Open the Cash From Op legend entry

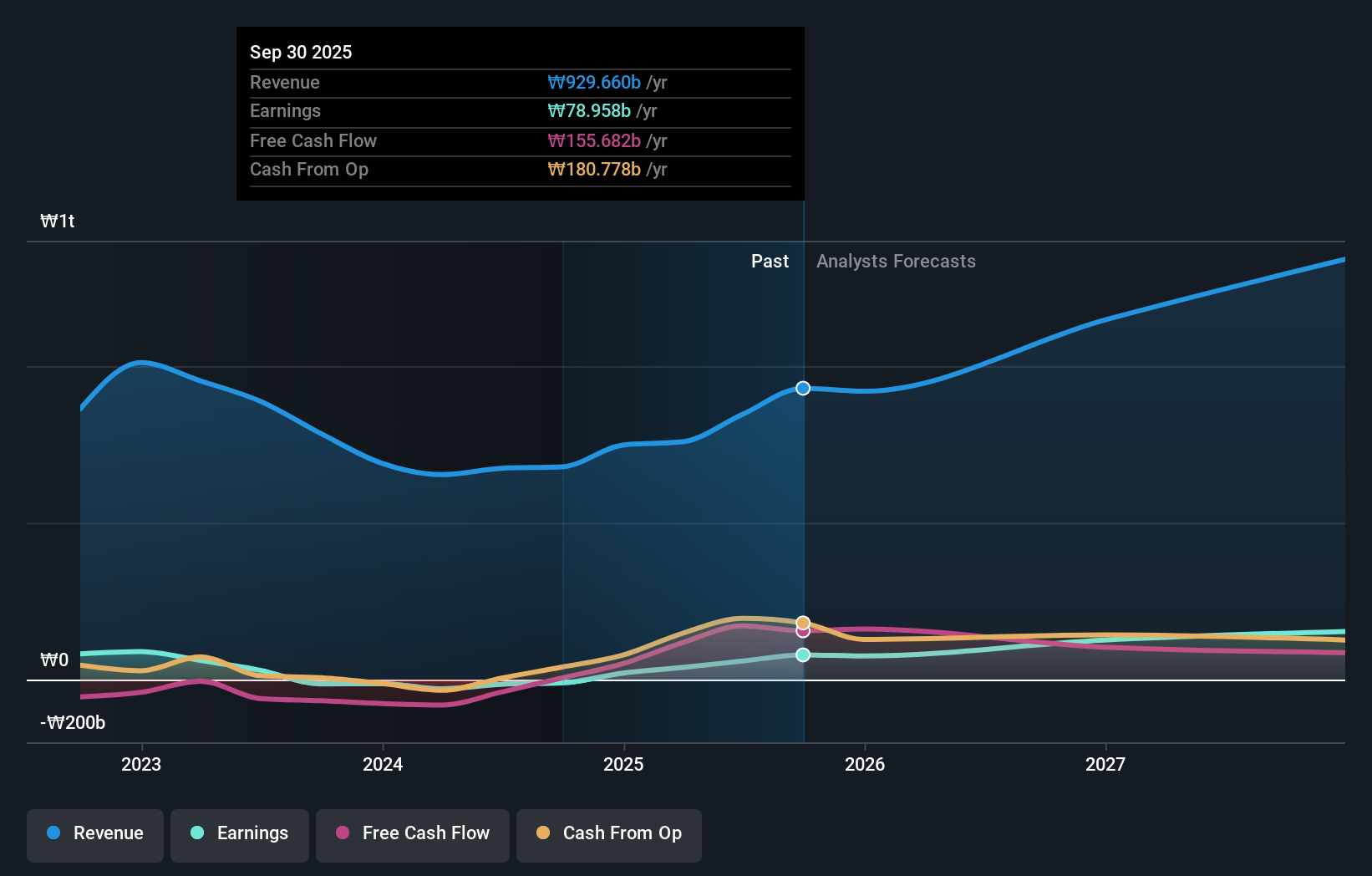608,834
